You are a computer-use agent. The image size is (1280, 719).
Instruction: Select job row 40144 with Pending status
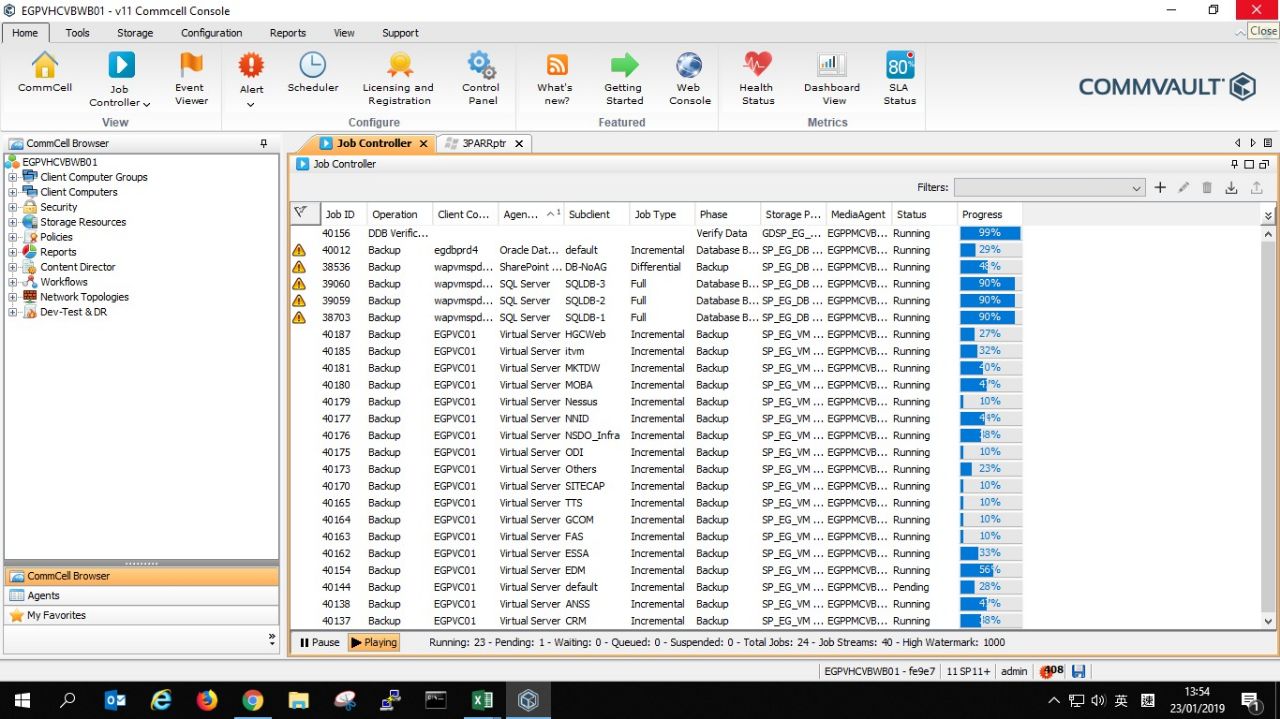coord(655,587)
